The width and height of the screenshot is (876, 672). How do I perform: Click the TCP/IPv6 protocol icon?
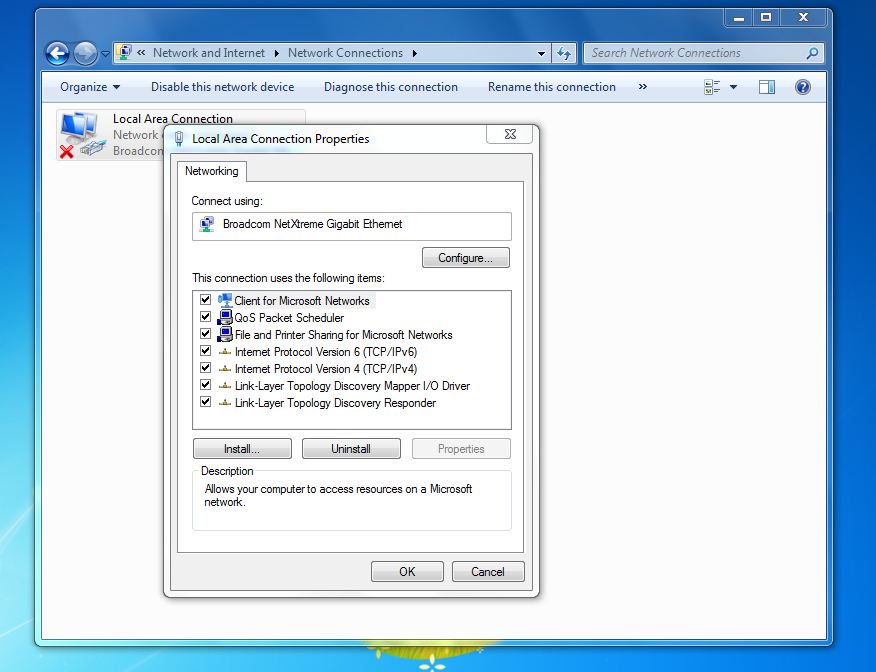coord(225,352)
